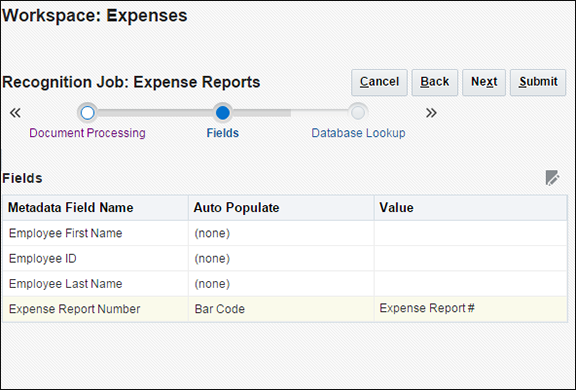Cancel the recognition job editing

[x=379, y=82]
